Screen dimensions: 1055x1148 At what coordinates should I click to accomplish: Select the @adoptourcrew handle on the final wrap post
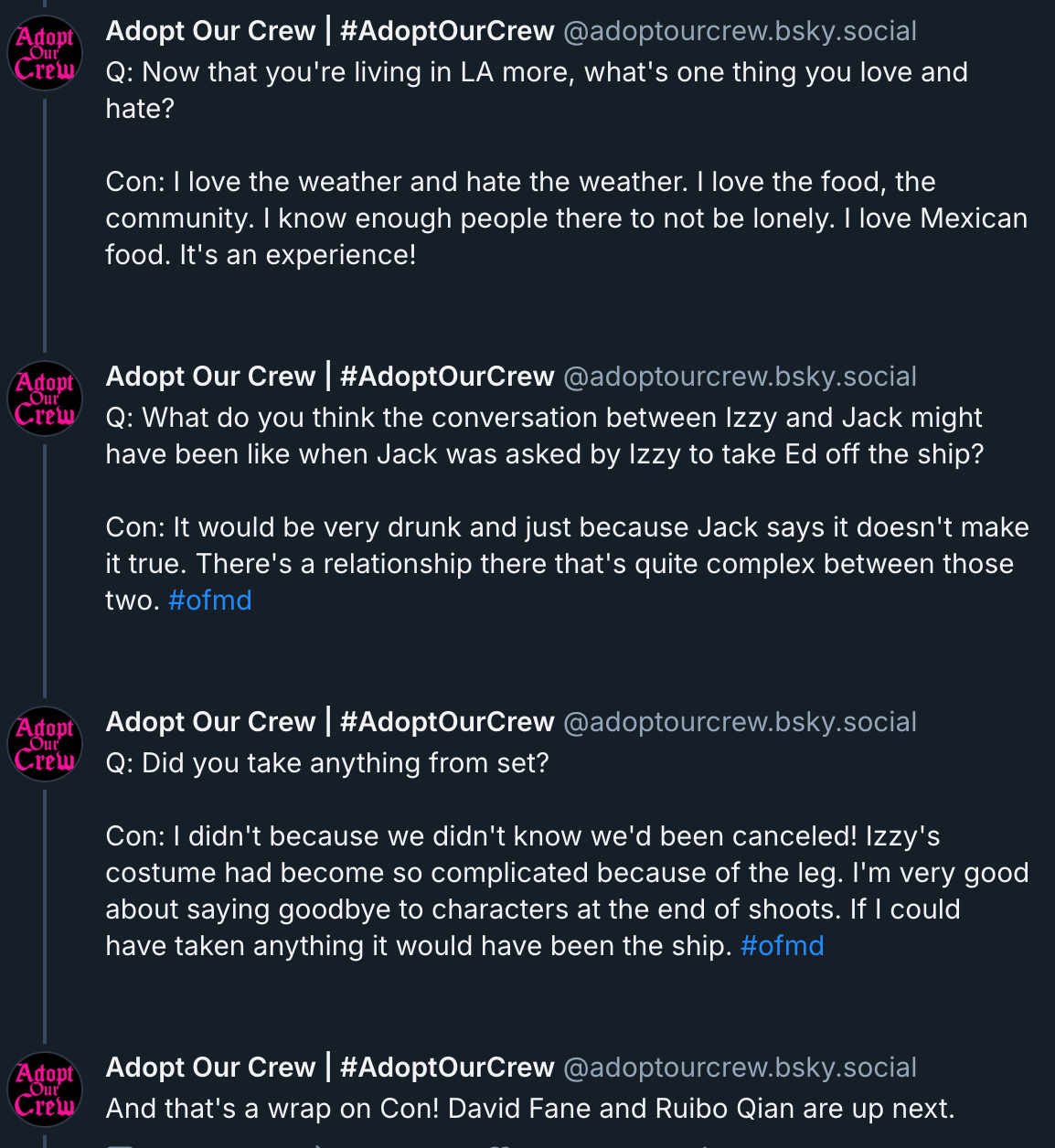click(x=740, y=1068)
